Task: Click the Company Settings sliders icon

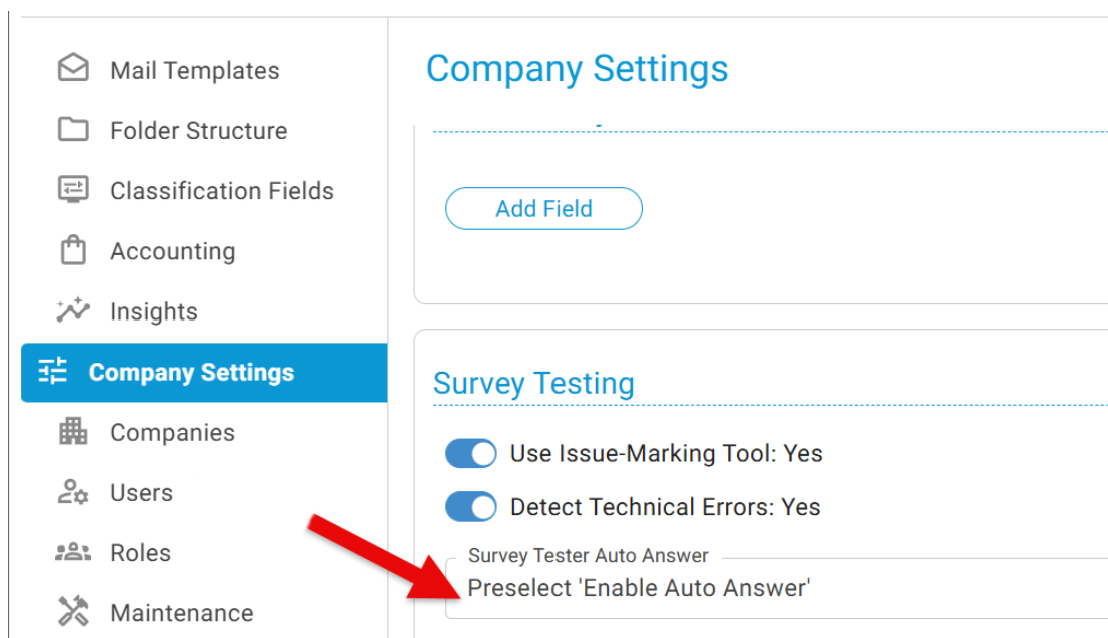Action: point(53,372)
